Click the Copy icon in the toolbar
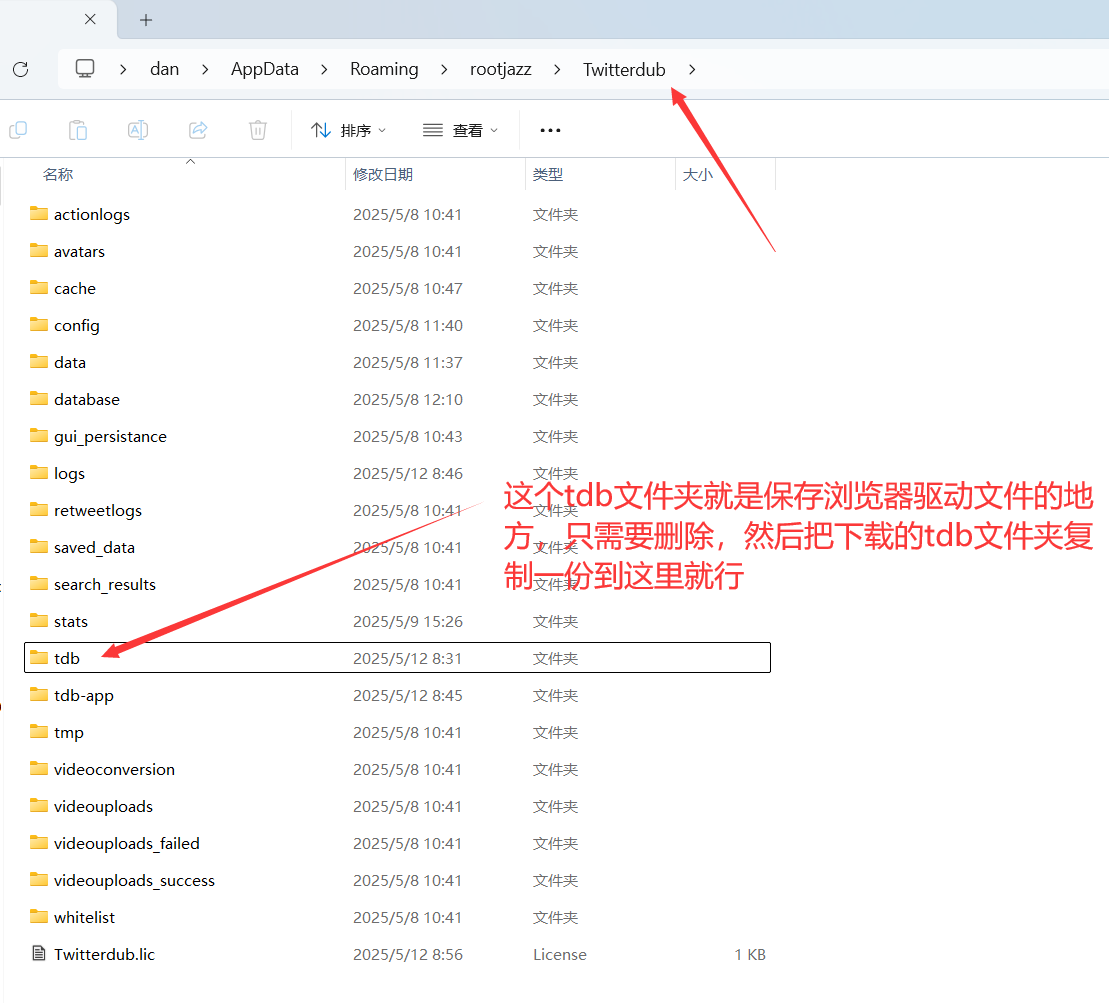The width and height of the screenshot is (1109, 1003). [20, 130]
